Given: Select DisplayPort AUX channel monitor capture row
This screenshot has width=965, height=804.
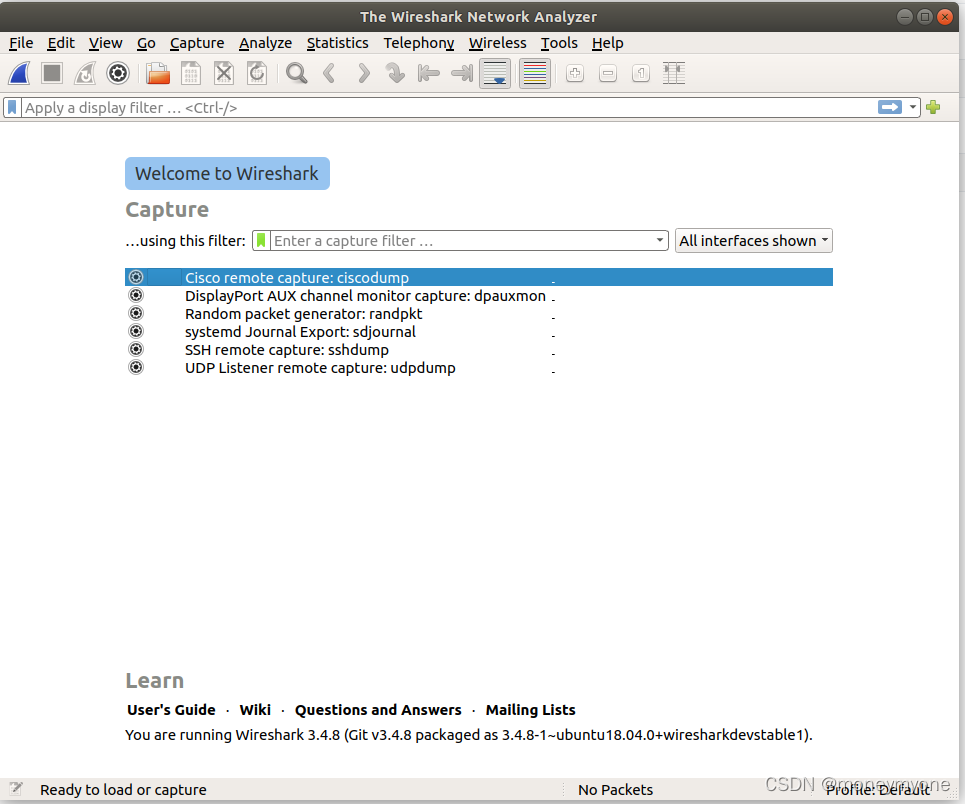Looking at the screenshot, I should [479, 295].
